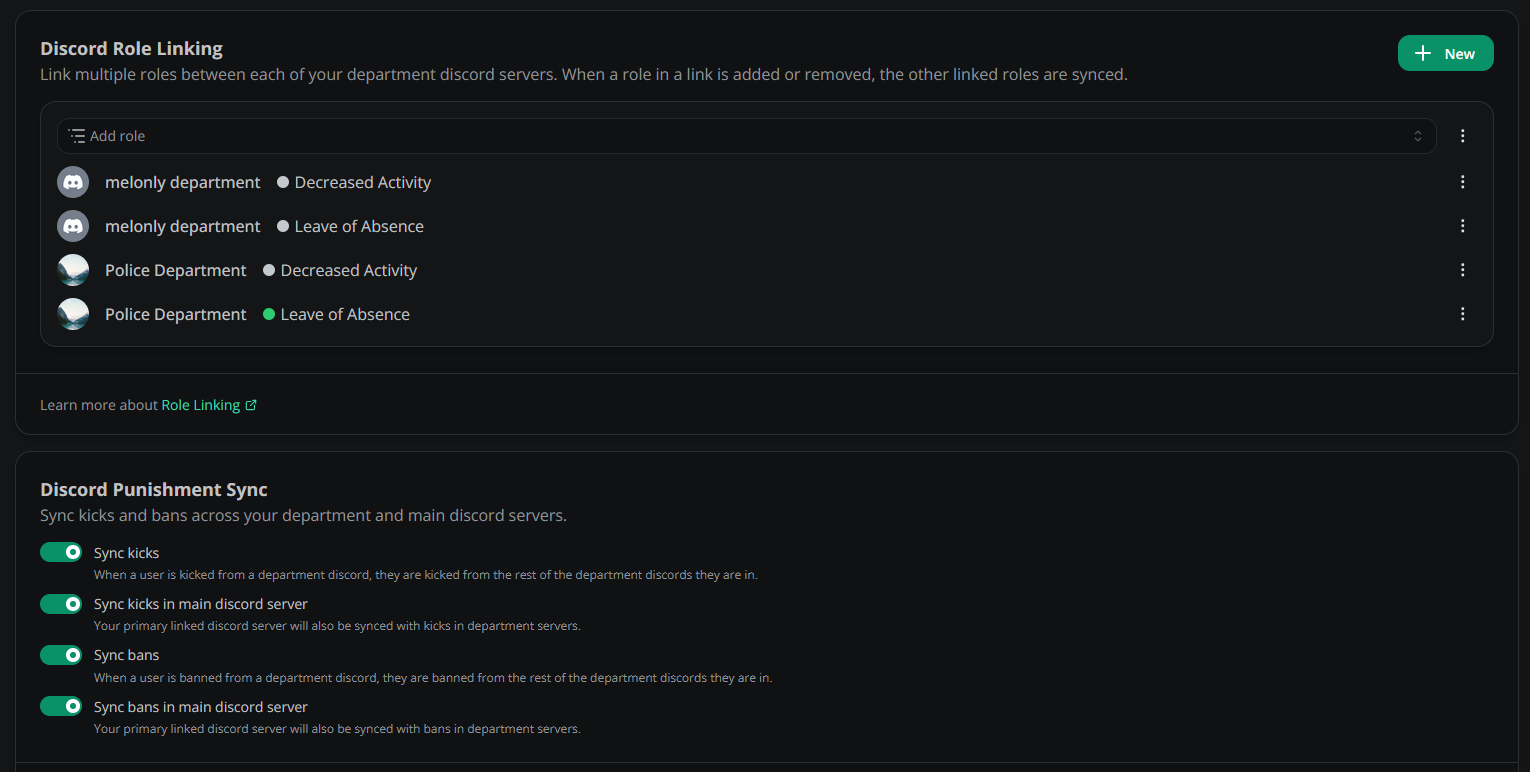Image resolution: width=1530 pixels, height=772 pixels.
Task: Open the kebab menu beside Add role field
Action: (x=1462, y=135)
